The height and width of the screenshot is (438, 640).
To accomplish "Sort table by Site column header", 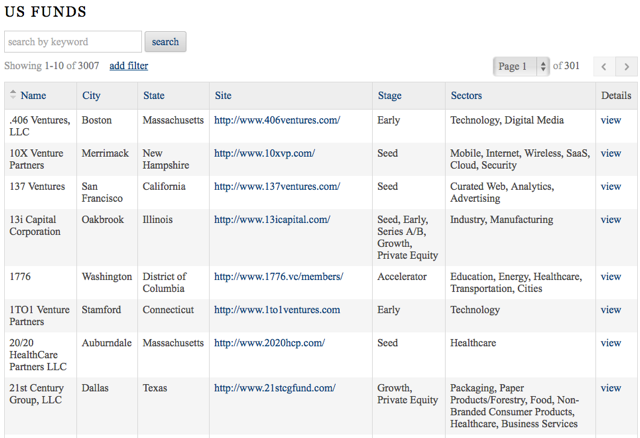I will tap(223, 96).
